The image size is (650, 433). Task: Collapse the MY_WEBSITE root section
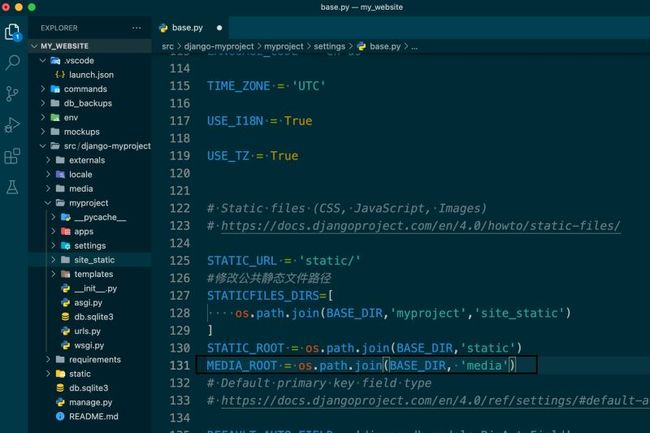tap(34, 46)
